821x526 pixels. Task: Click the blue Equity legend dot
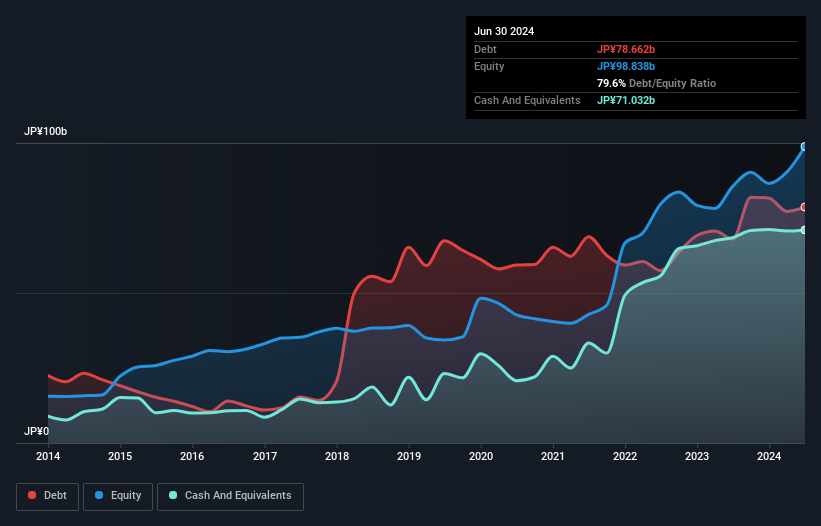pyautogui.click(x=99, y=495)
